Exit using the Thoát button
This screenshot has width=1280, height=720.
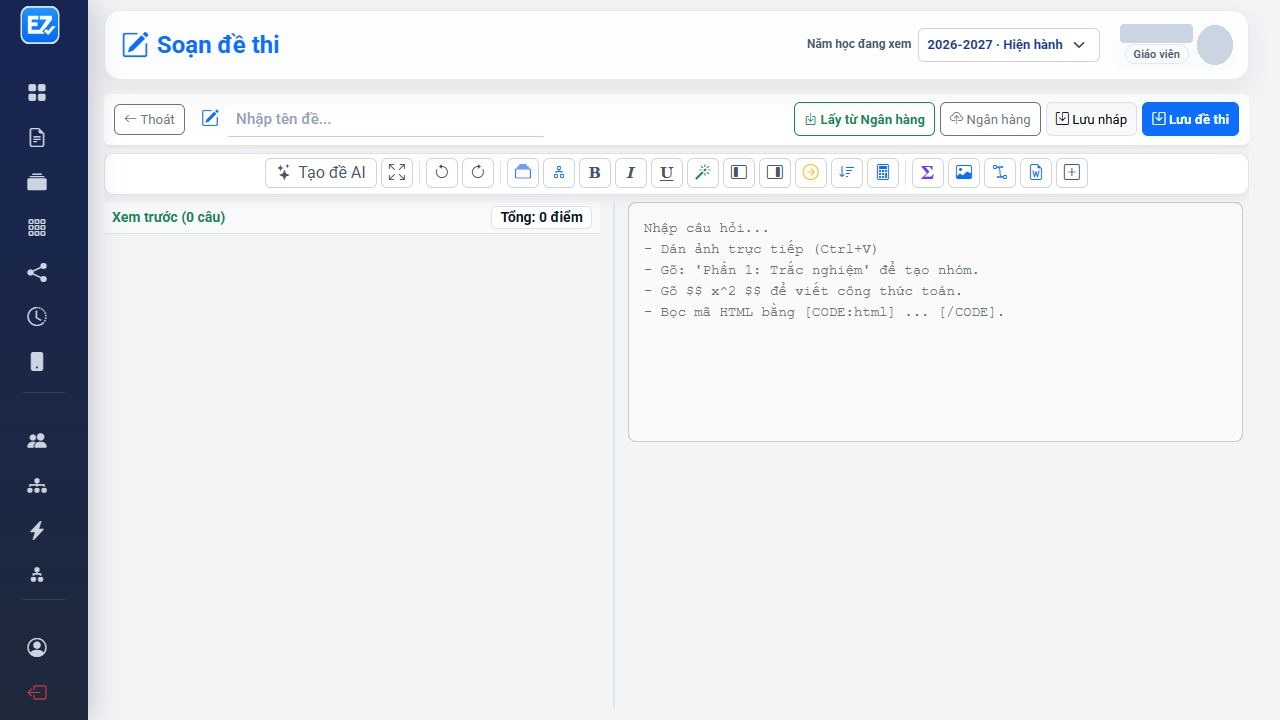149,119
